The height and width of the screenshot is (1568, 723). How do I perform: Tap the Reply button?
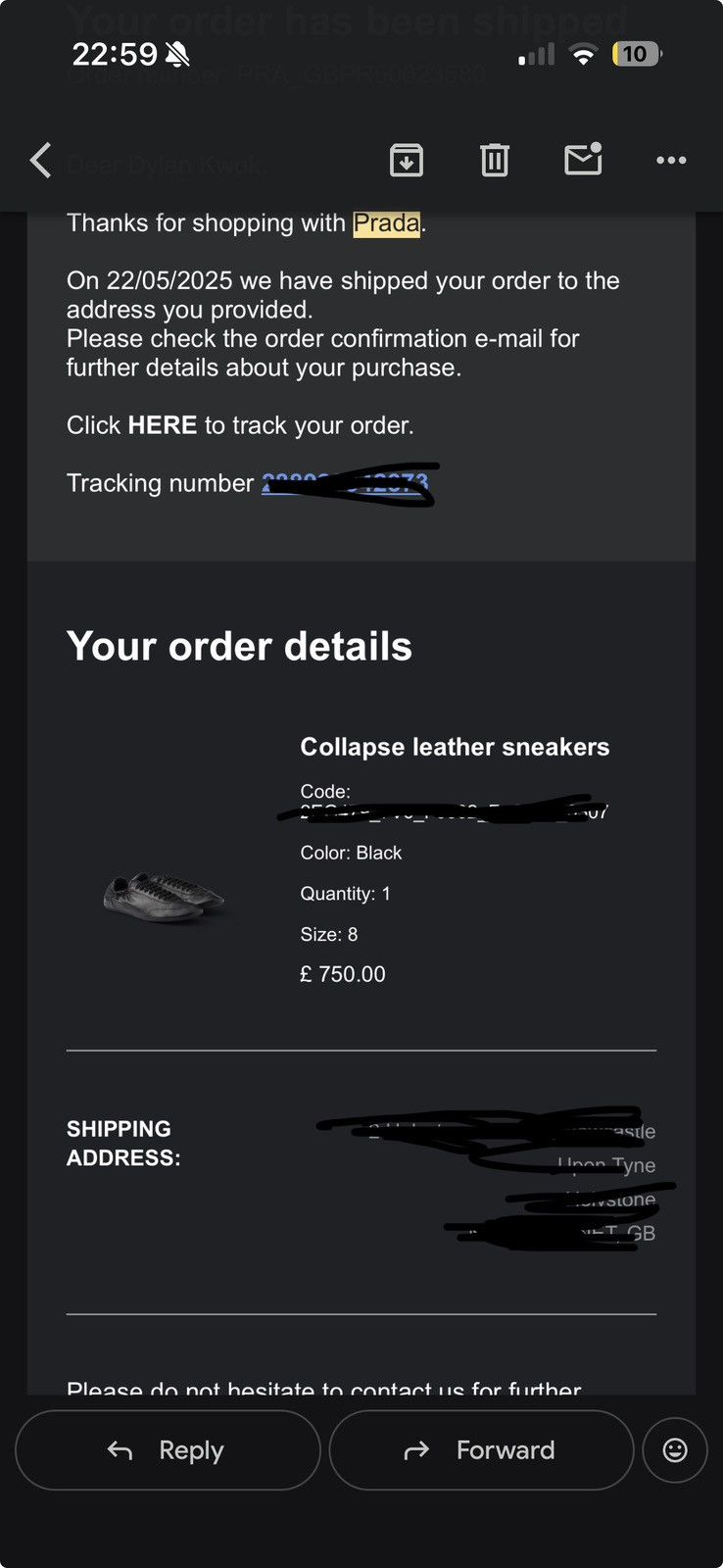click(168, 1450)
